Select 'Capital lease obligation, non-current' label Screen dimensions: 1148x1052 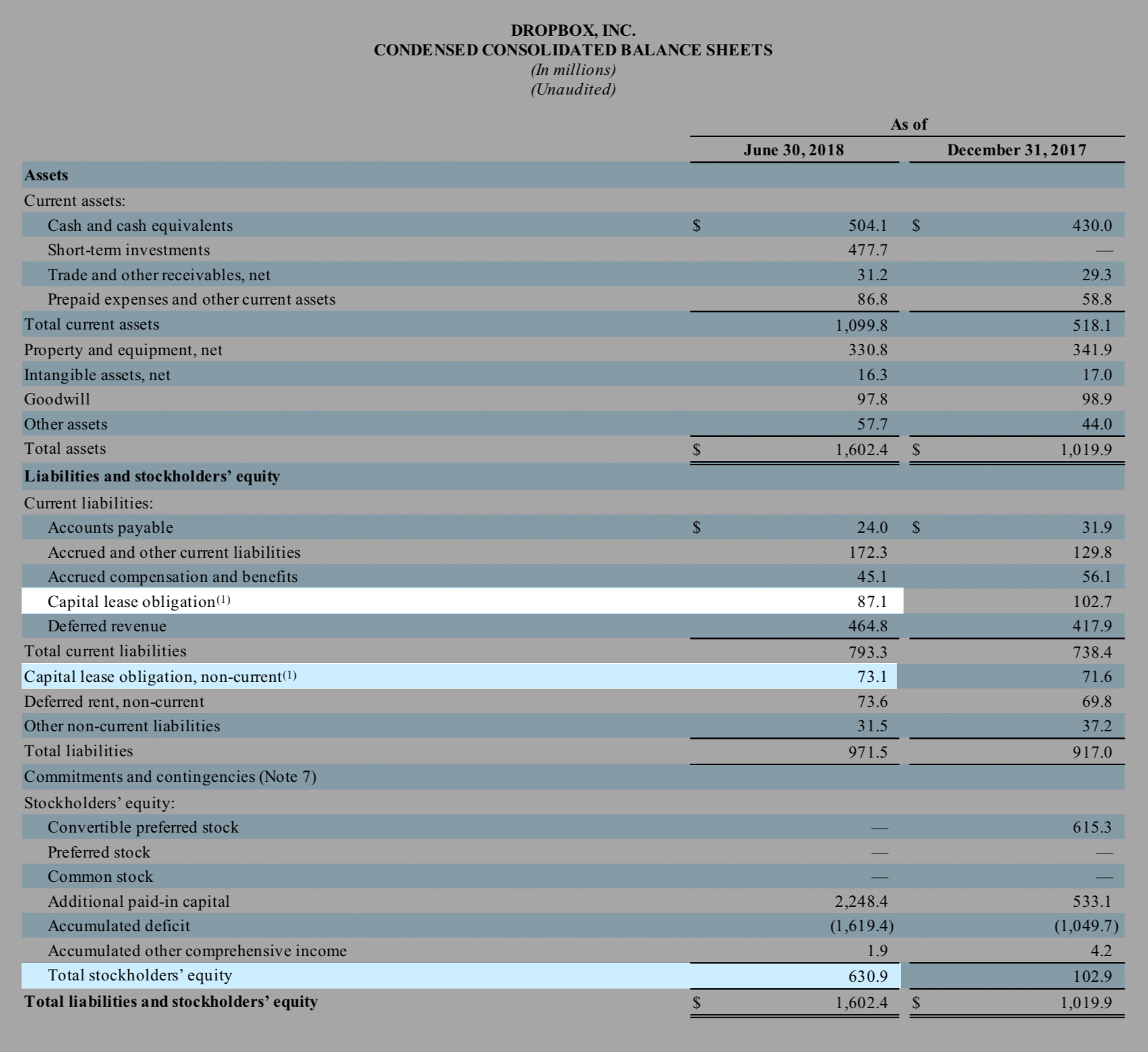pos(160,677)
